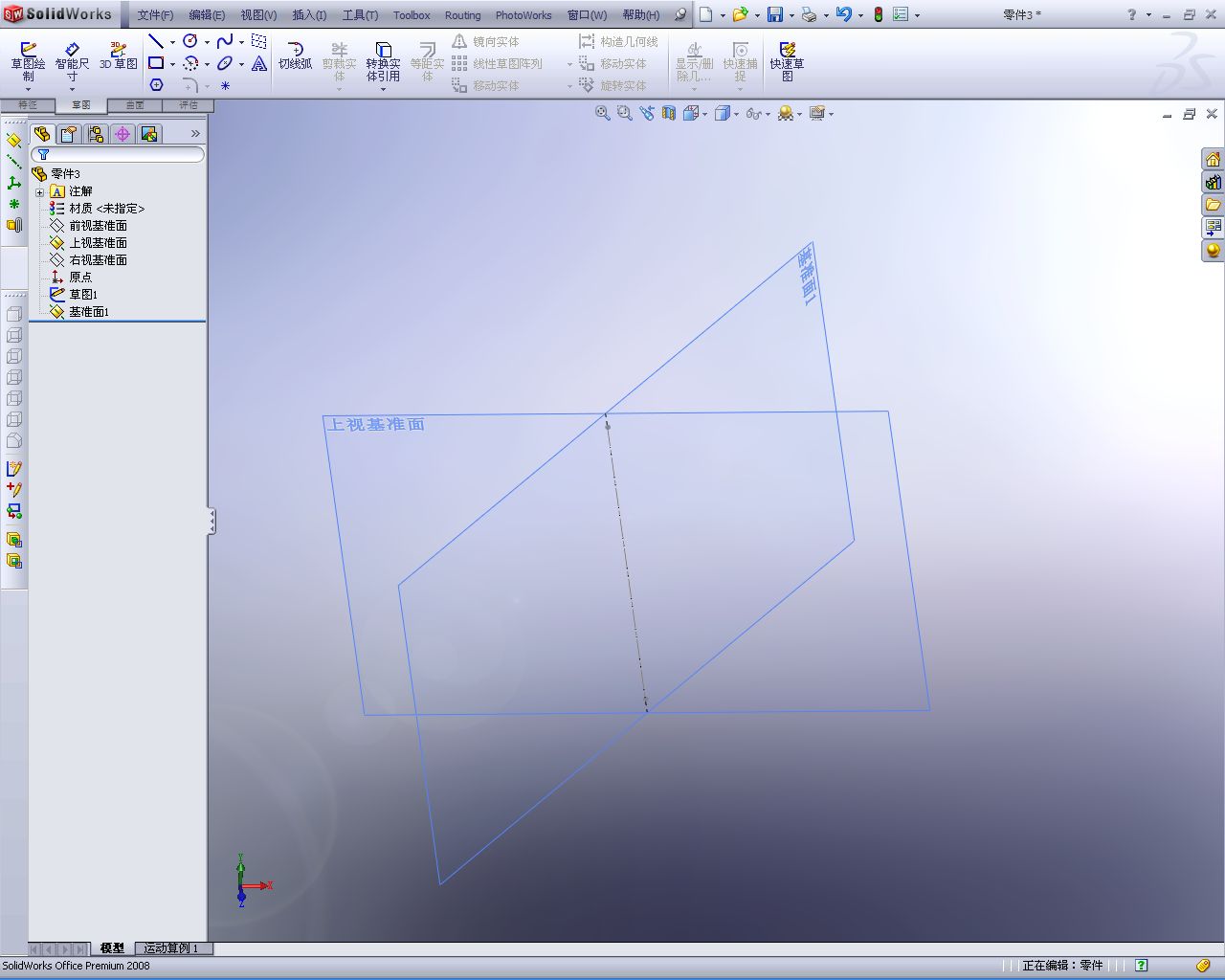Select the Rectangle sketch tool
The image size is (1225, 980).
click(156, 63)
